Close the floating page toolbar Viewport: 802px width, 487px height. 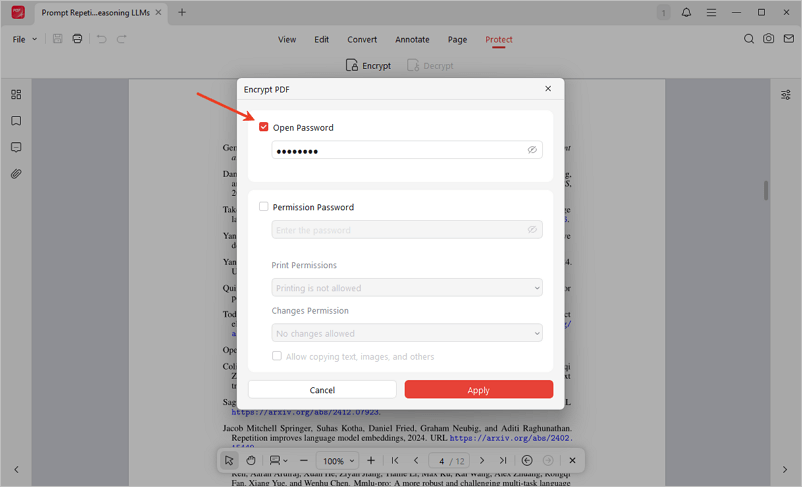click(572, 460)
